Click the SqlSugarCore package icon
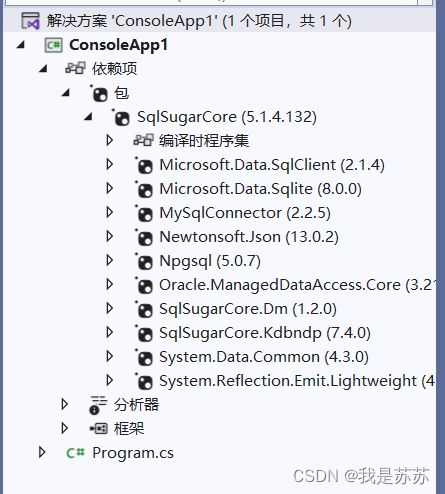Viewport: 445px width, 494px height. click(x=121, y=117)
